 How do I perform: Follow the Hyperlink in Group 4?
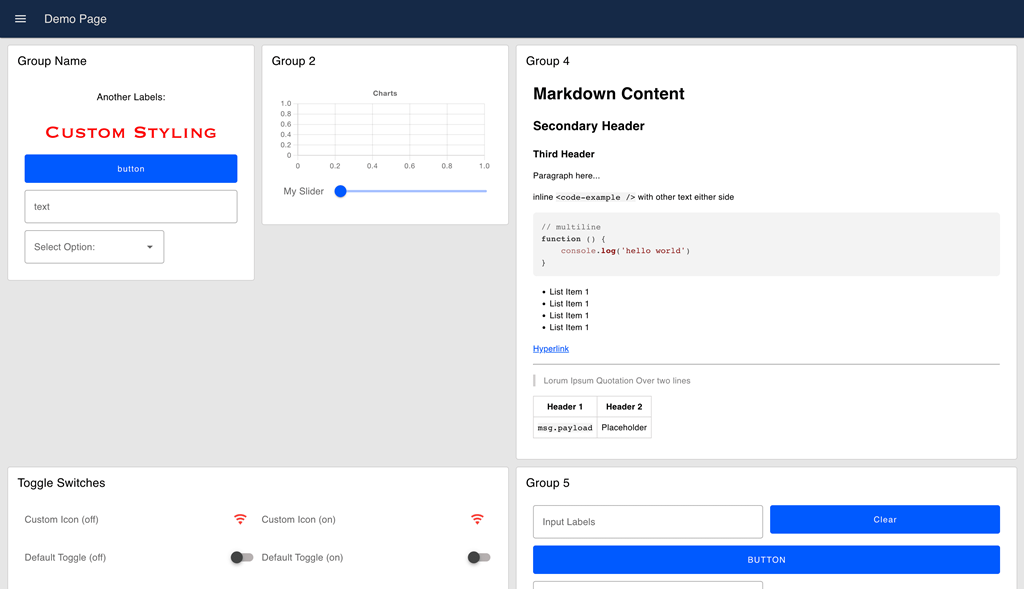tap(551, 348)
